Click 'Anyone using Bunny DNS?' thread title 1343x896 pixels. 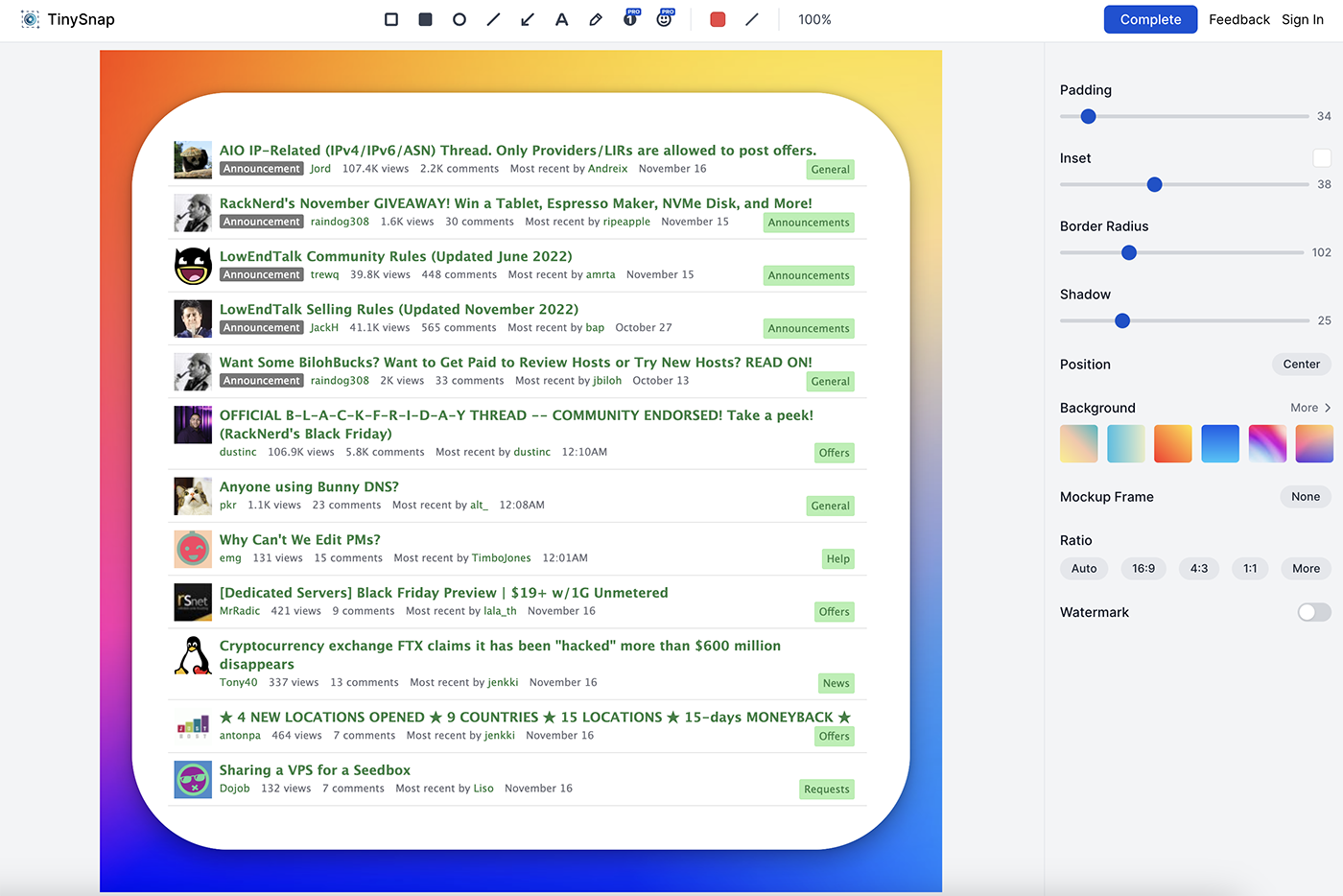(309, 486)
